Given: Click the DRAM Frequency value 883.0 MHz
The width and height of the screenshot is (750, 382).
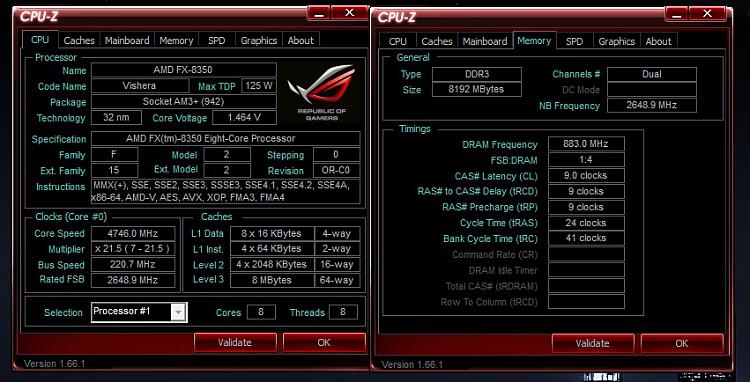Looking at the screenshot, I should pyautogui.click(x=586, y=144).
